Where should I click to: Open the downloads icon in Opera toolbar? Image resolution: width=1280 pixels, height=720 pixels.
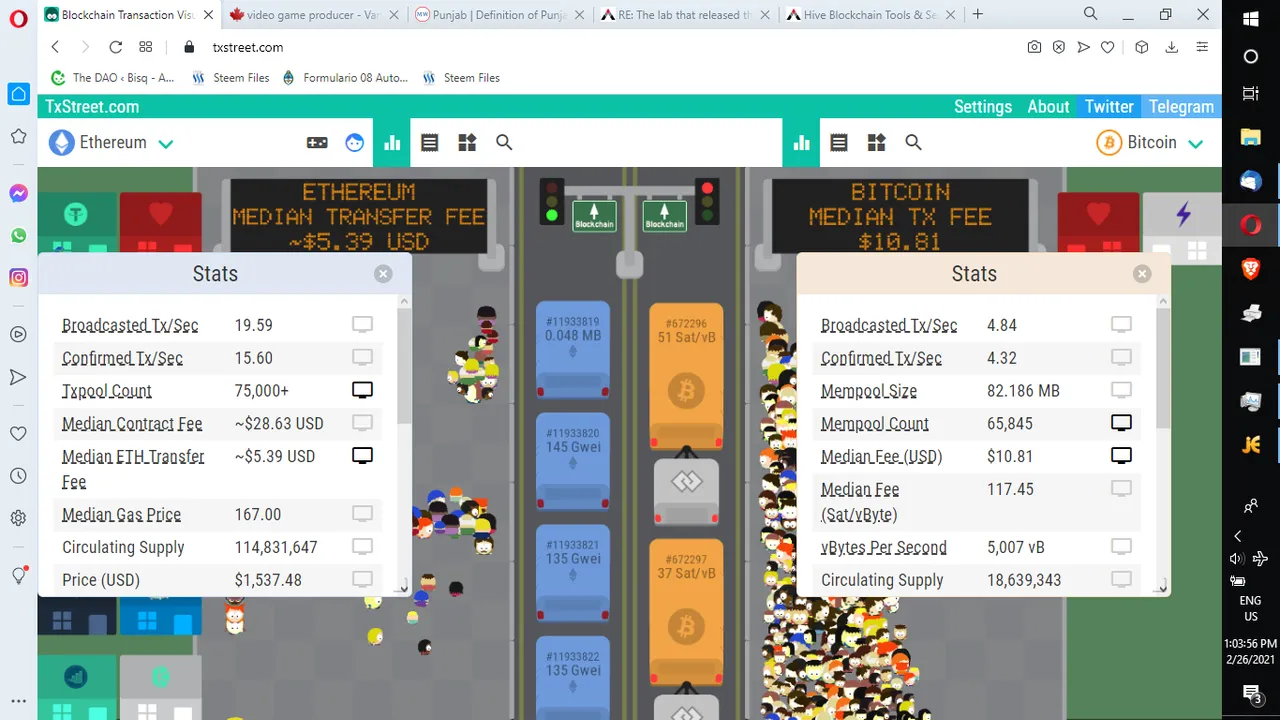tap(1171, 47)
